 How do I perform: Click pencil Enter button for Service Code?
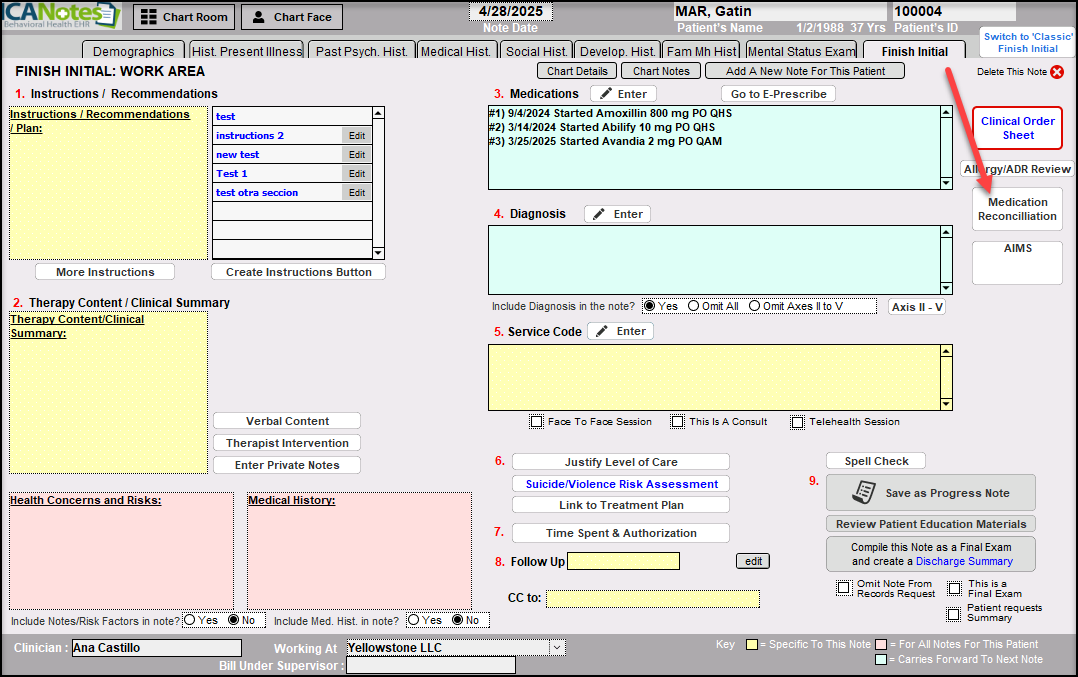[x=620, y=331]
